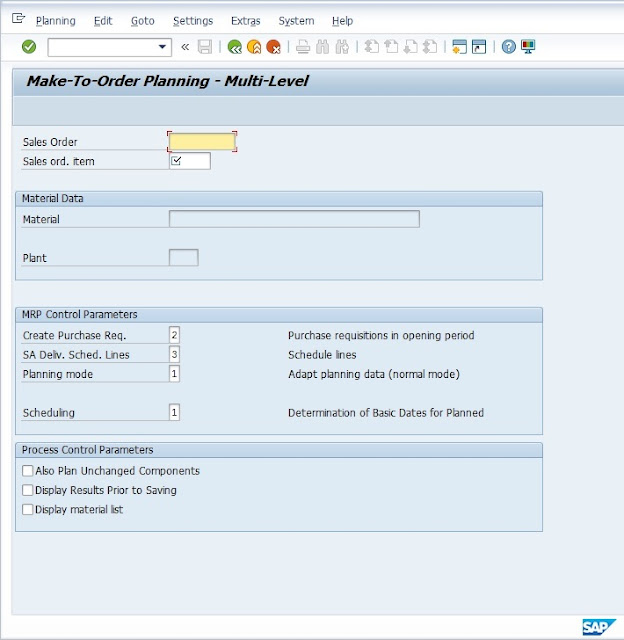This screenshot has height=640, width=624.
Task: Click the menu bar system icon next to Planning
Action: [x=18, y=18]
